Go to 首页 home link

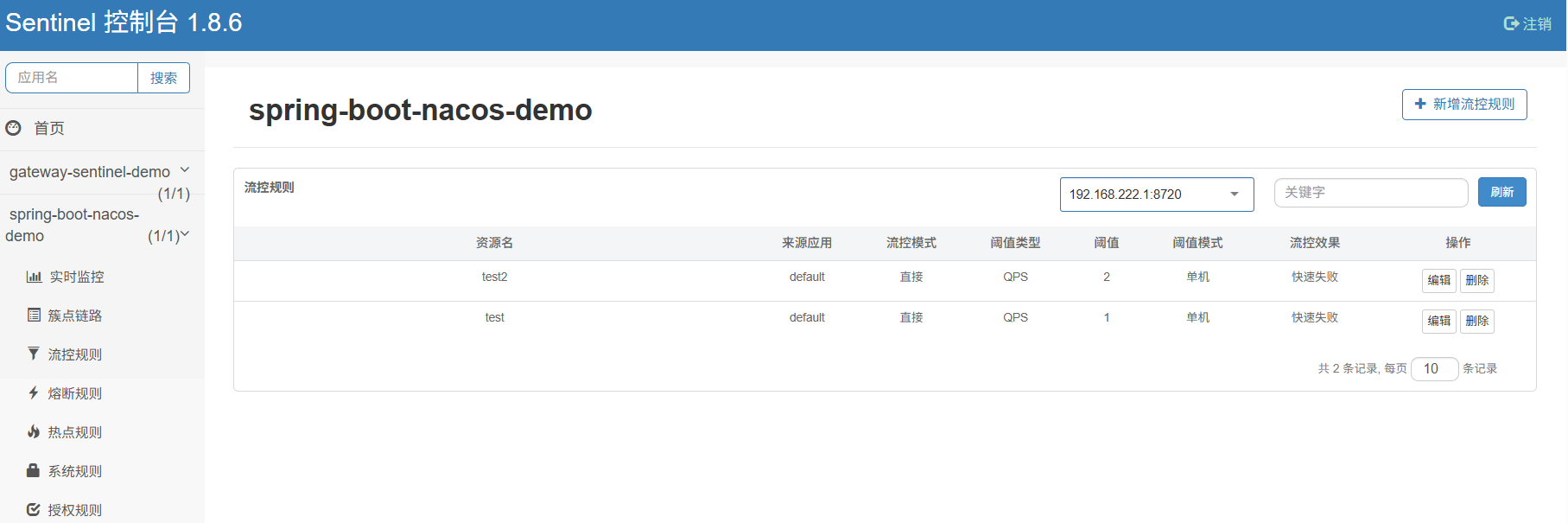click(49, 128)
